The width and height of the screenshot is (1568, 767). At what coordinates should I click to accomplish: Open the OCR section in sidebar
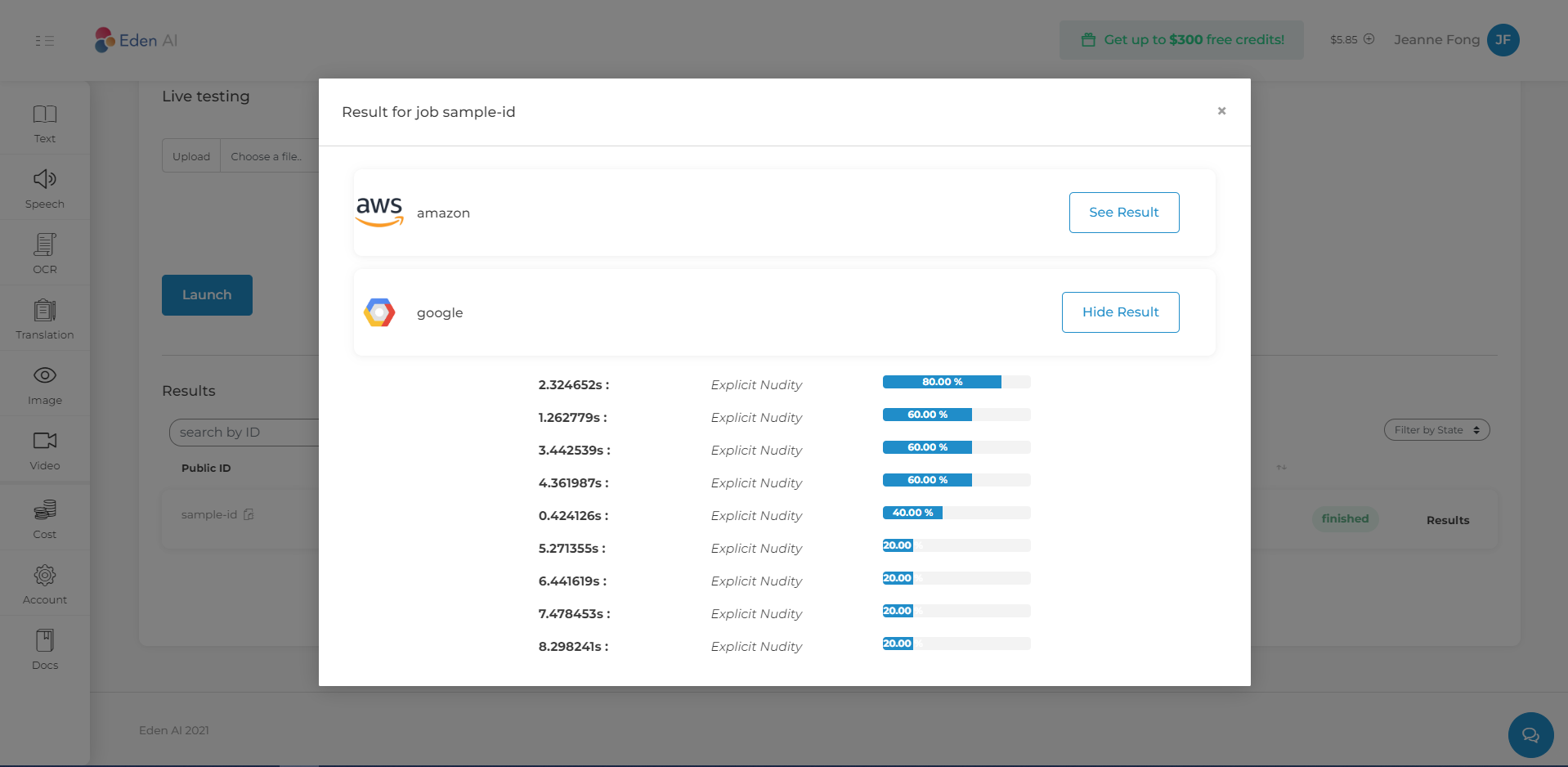(x=45, y=255)
